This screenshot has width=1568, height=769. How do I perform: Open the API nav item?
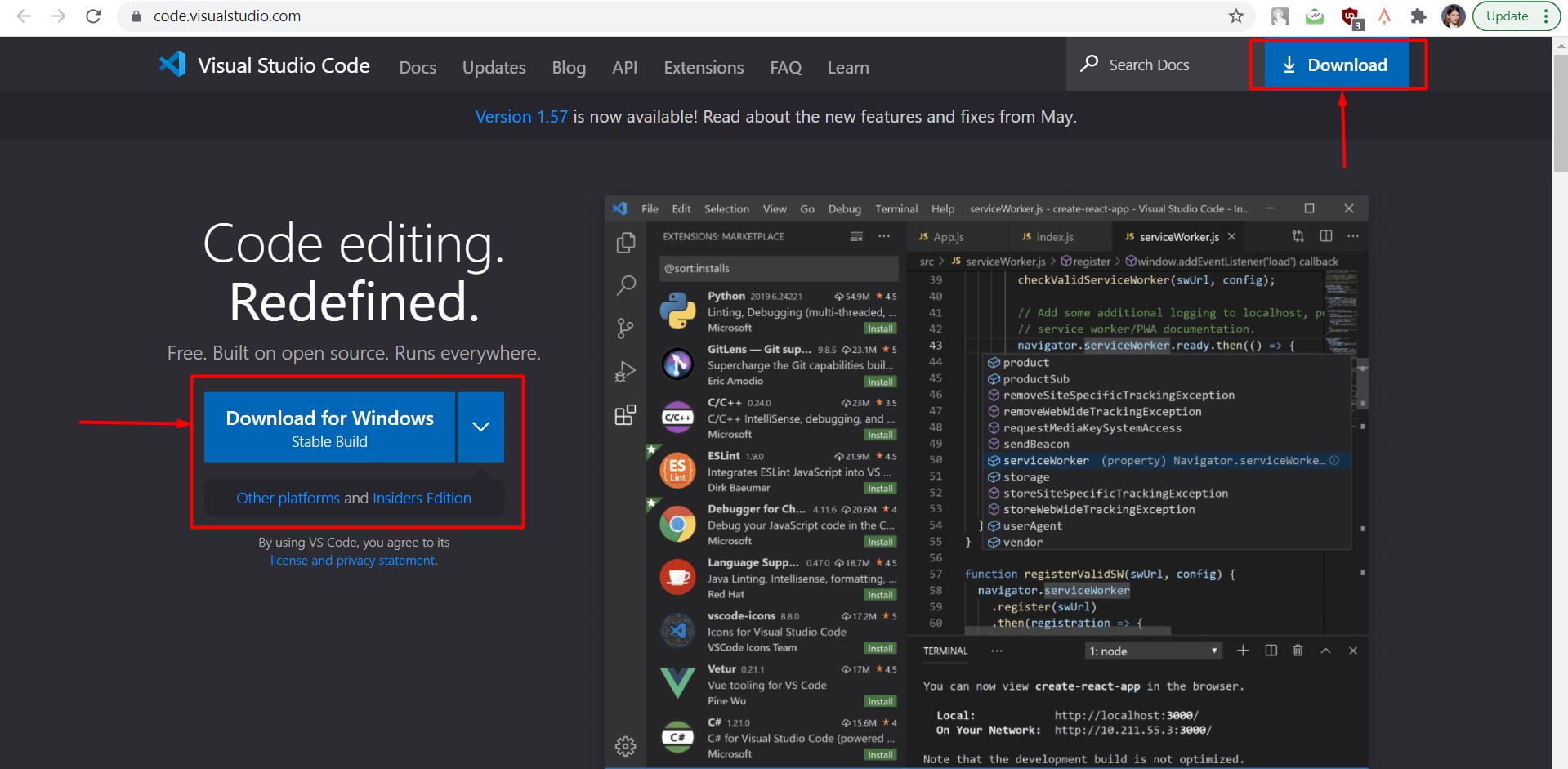[x=624, y=67]
